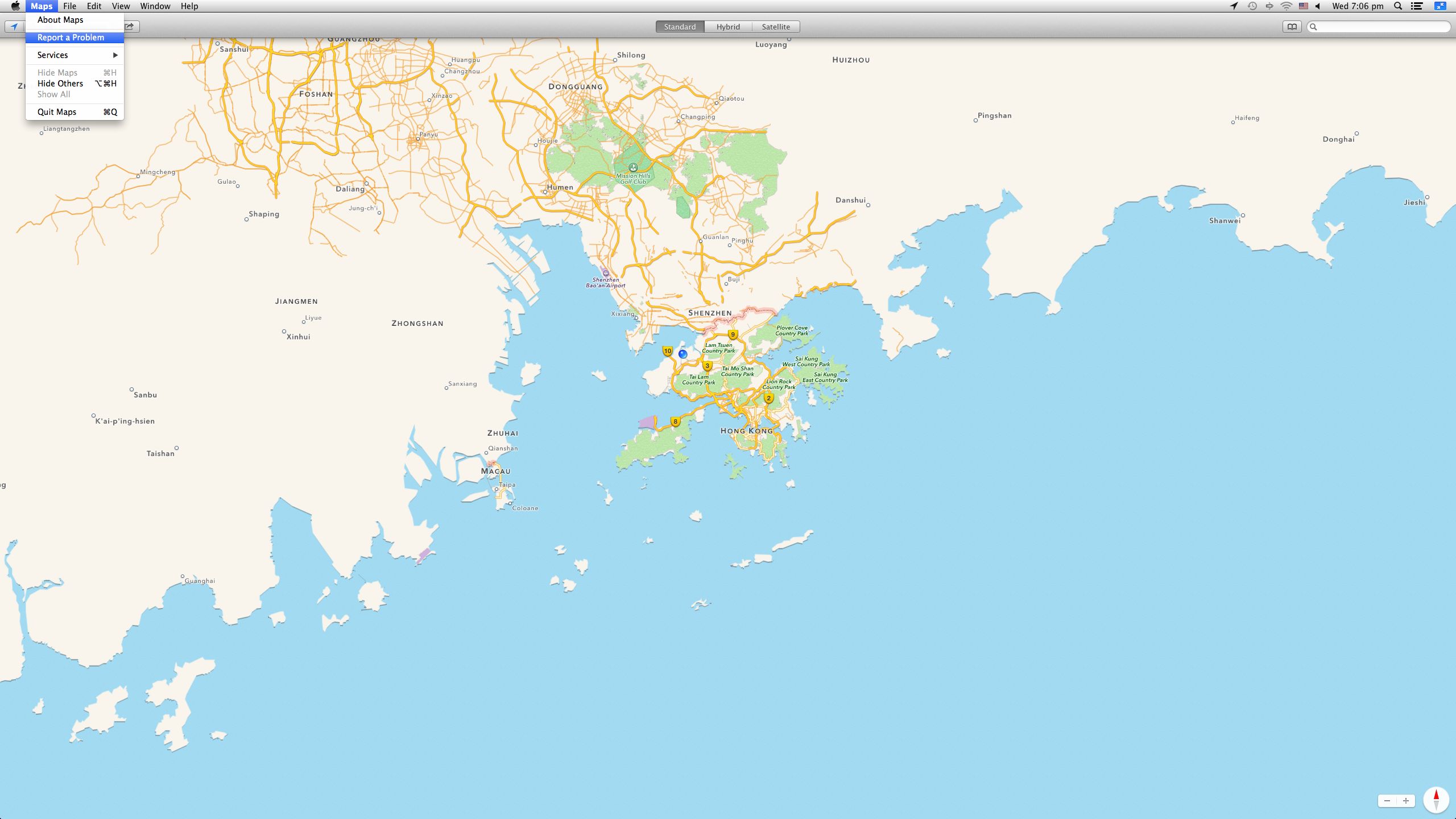This screenshot has height=819, width=1456.
Task: Choose Quit Maps from the menu
Action: click(75, 112)
